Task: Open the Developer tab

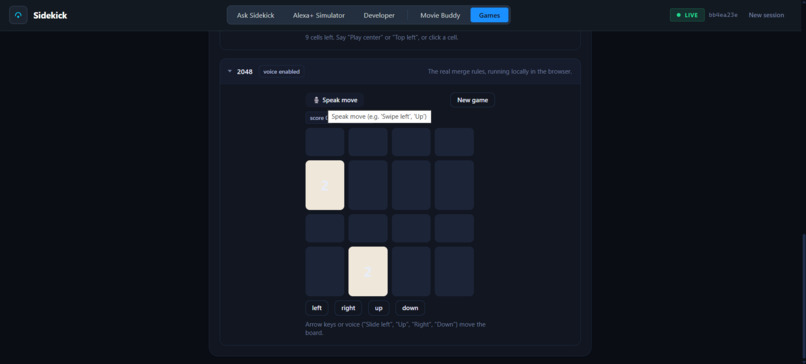Action: click(x=379, y=15)
